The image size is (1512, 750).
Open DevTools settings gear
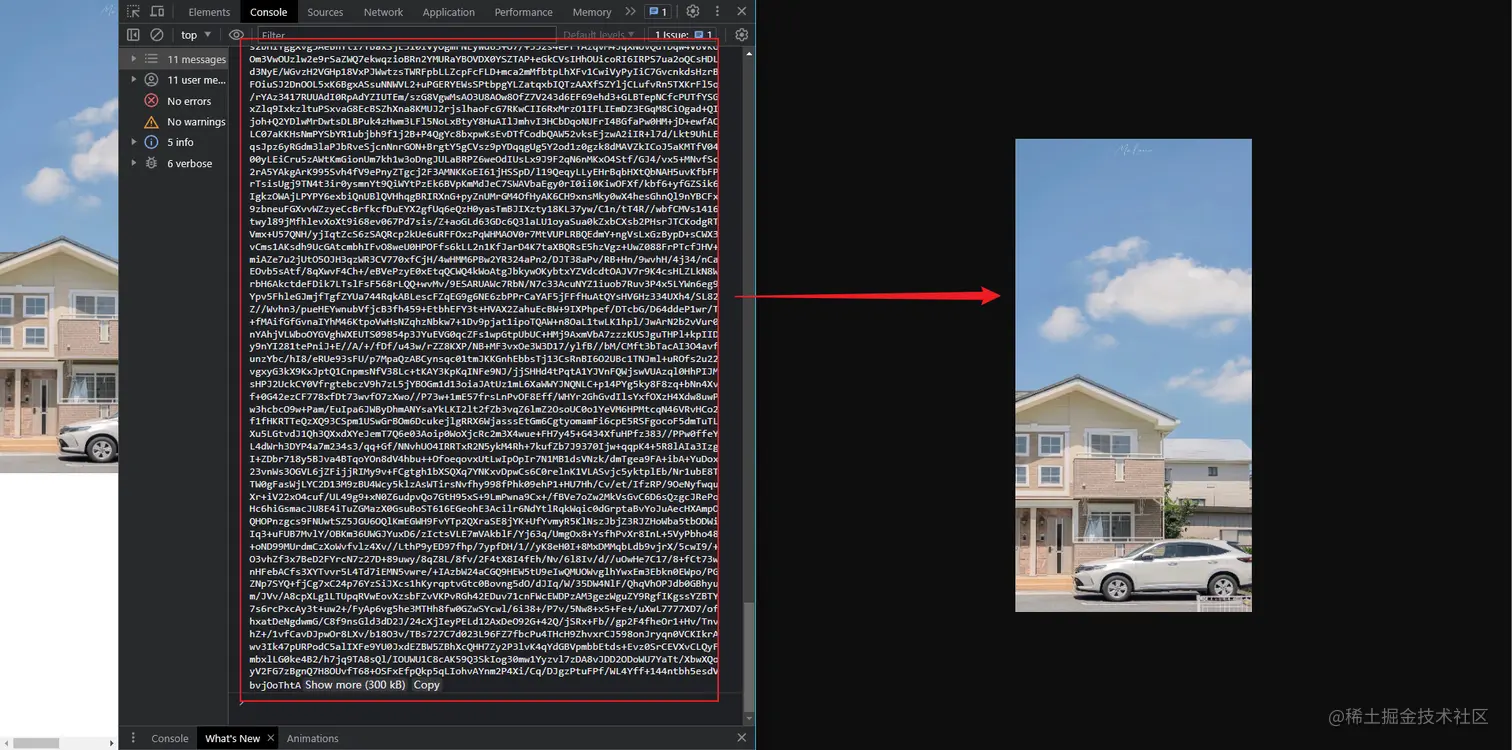pos(694,11)
